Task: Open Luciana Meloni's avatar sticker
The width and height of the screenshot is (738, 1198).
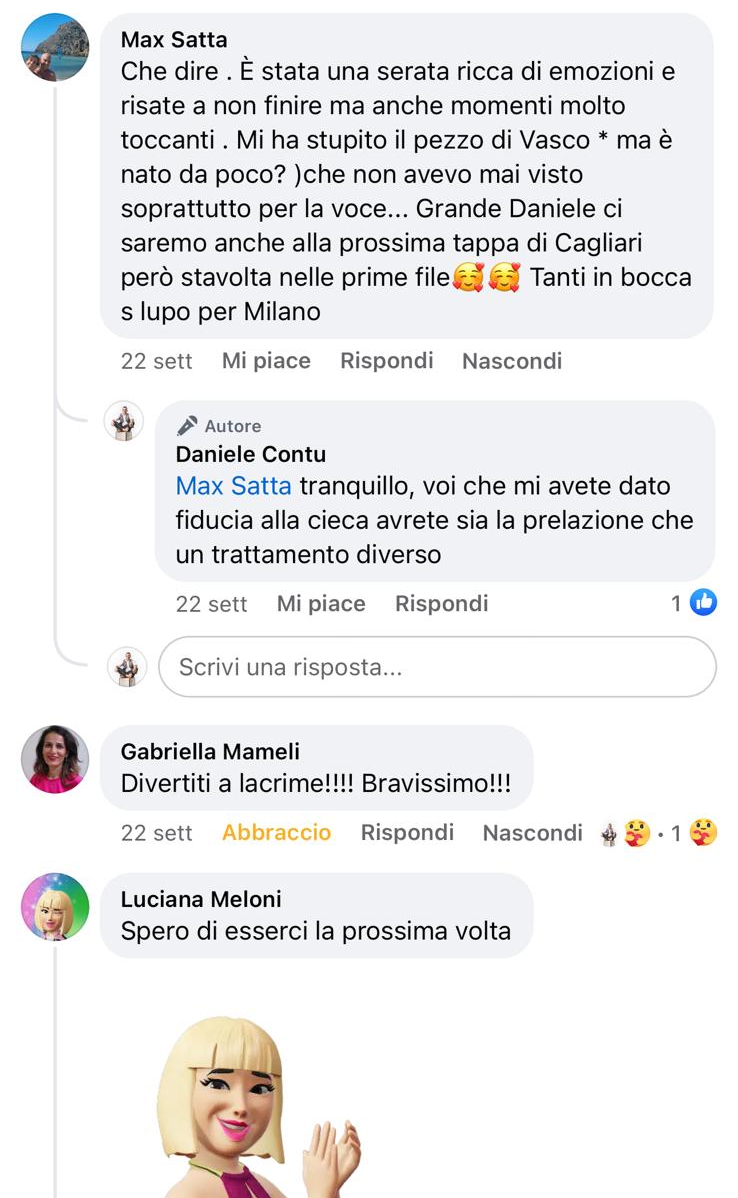Action: pos(260,1106)
